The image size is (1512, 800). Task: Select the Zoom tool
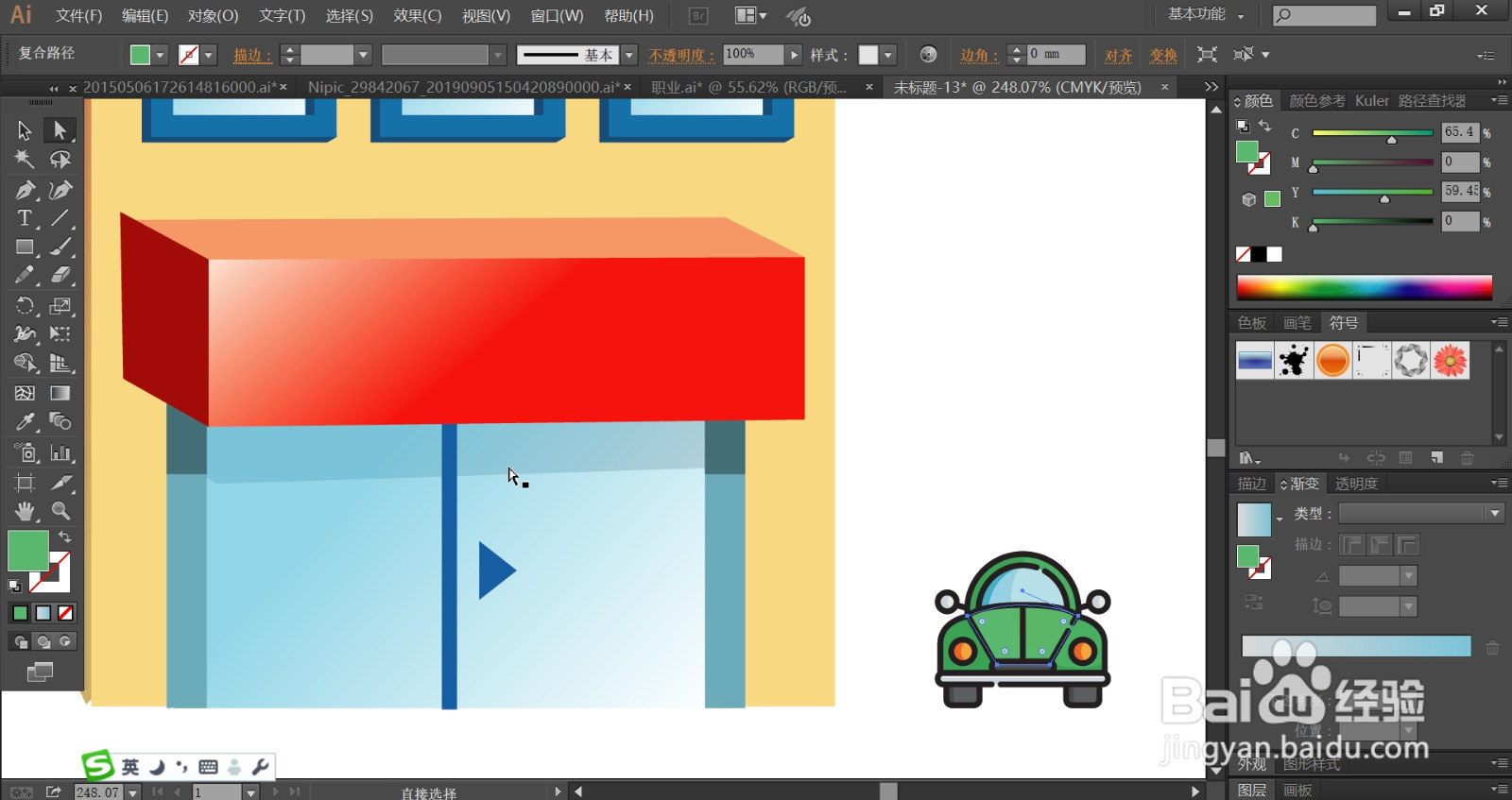60,511
